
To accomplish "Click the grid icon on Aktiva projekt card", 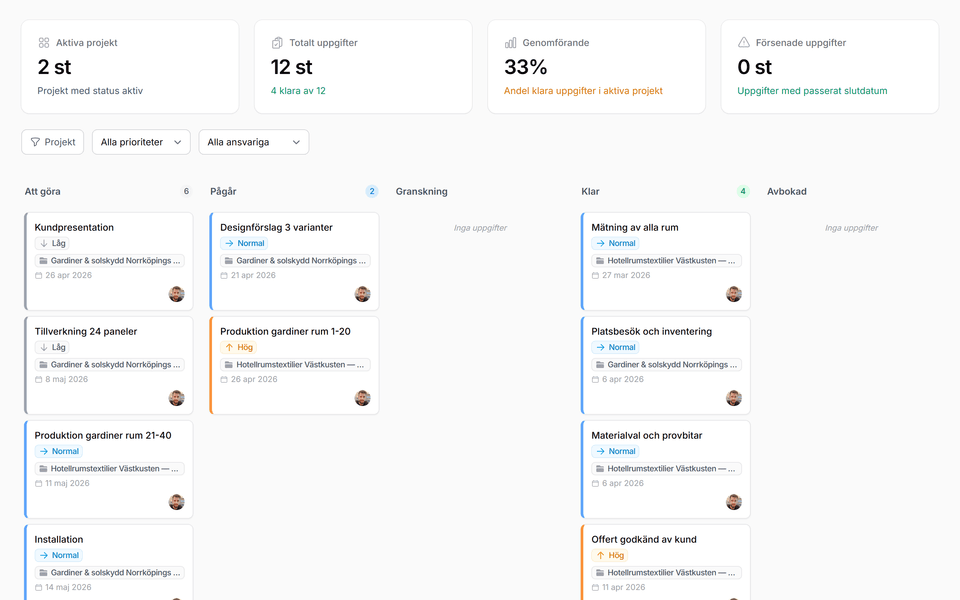I will (43, 43).
